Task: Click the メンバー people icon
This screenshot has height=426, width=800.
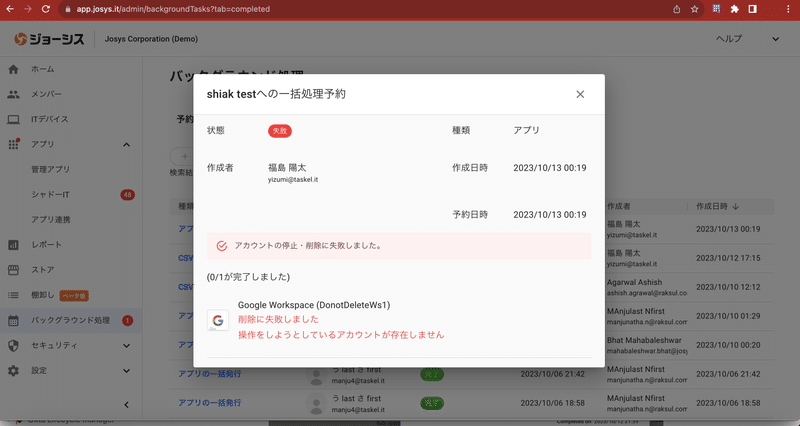Action: pos(14,94)
